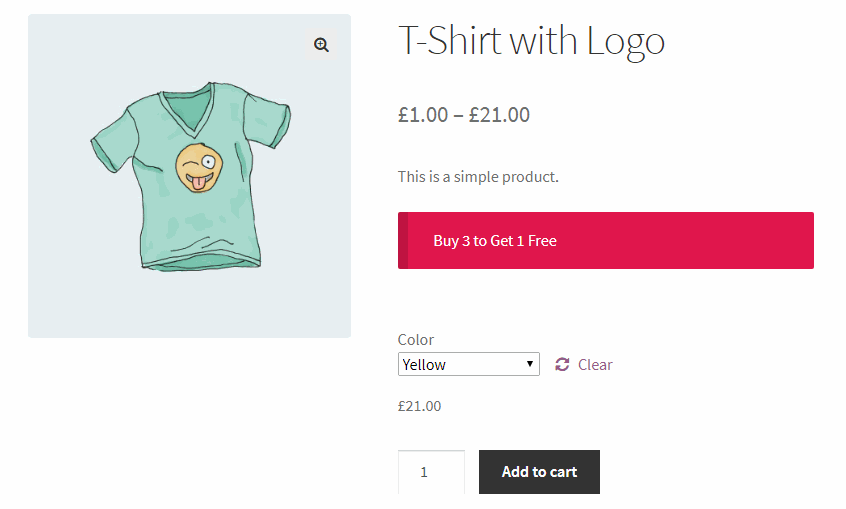Viewport: 846px width, 509px height.
Task: Click the 'This is a simple product.' description
Action: tap(478, 177)
